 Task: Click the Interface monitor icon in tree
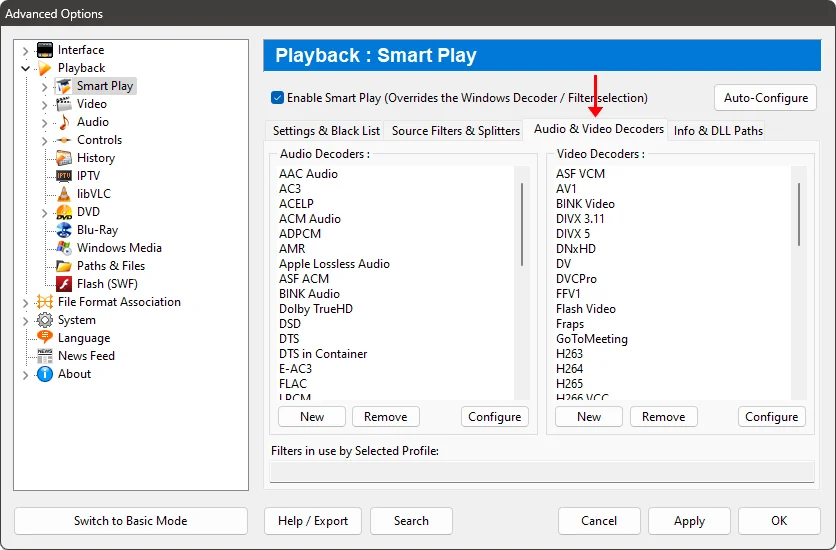[45, 50]
